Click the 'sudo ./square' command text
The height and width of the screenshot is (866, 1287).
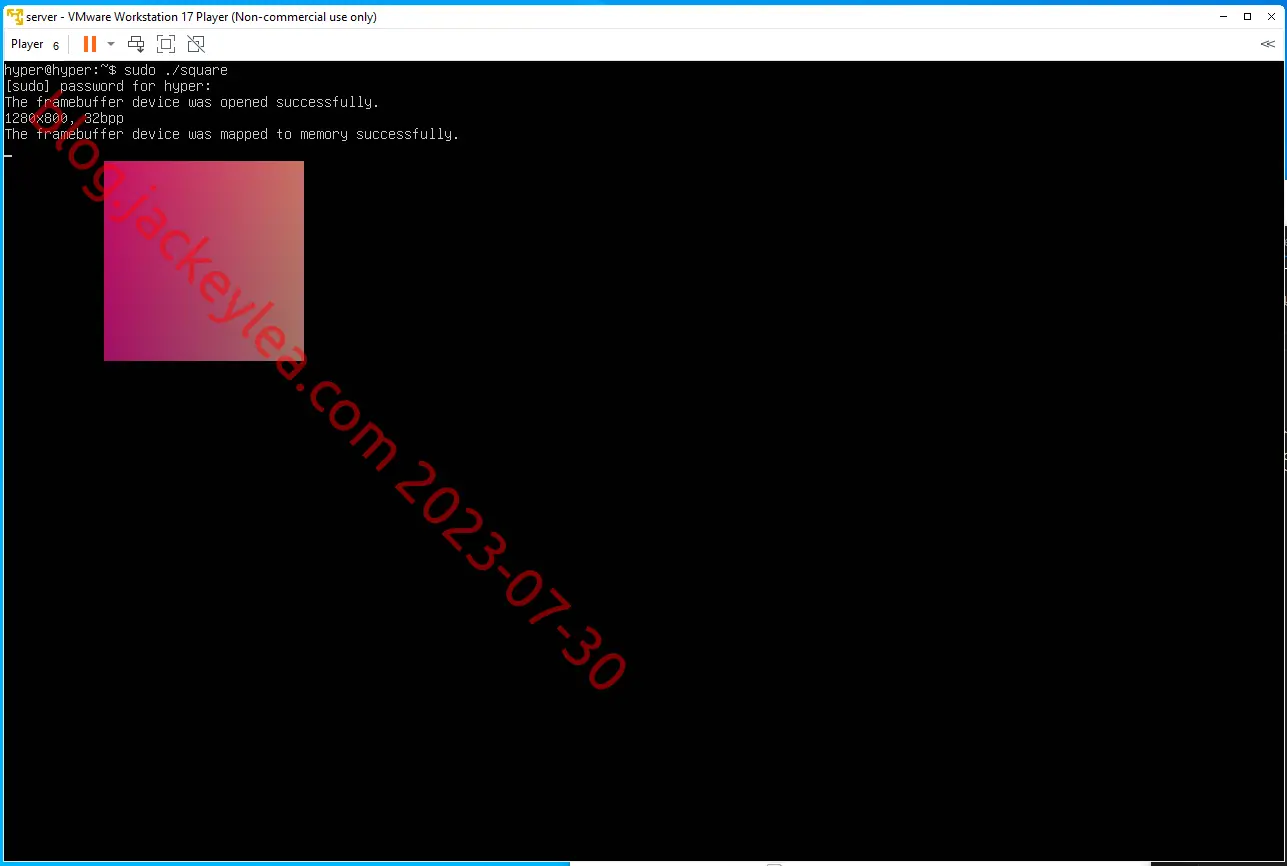coord(176,70)
